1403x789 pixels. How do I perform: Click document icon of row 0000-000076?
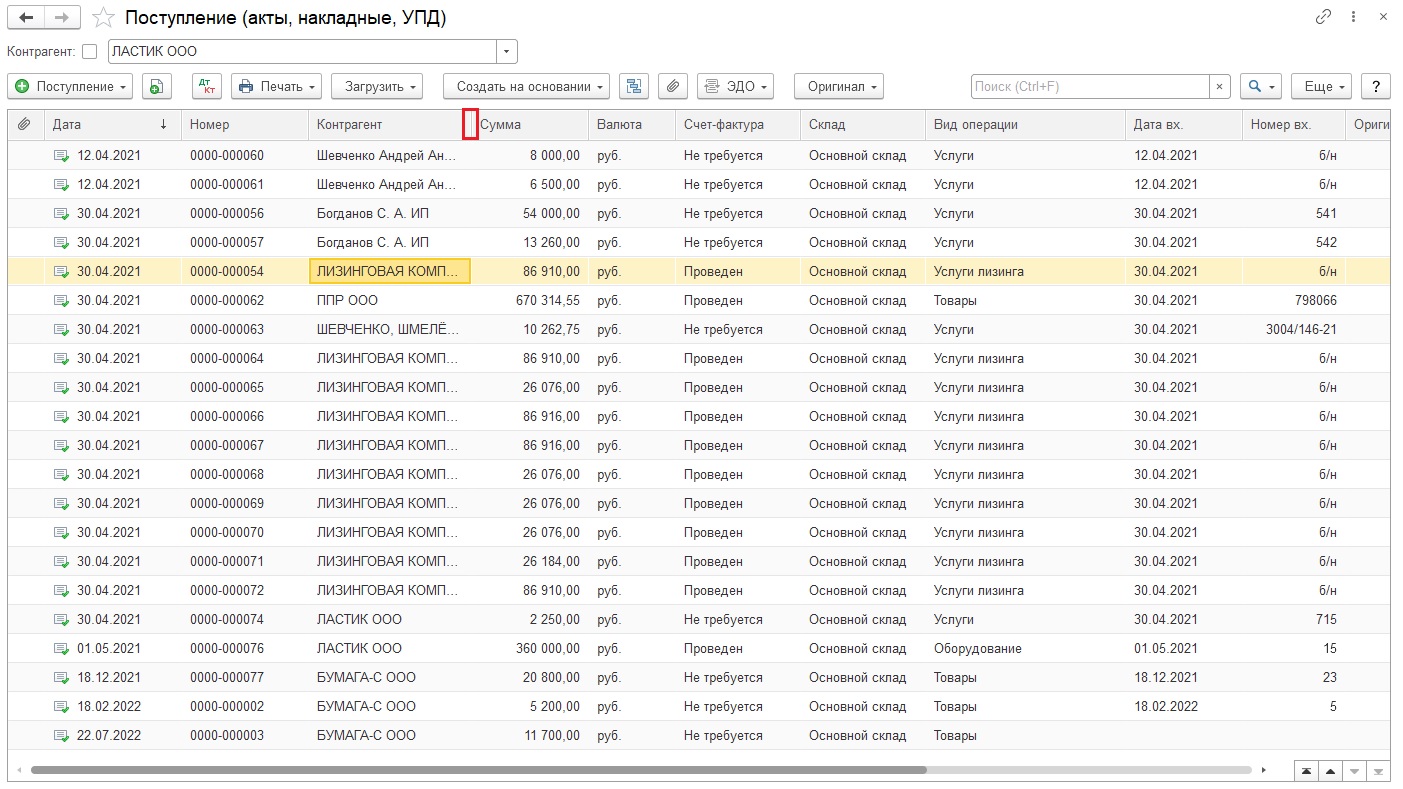(61, 649)
